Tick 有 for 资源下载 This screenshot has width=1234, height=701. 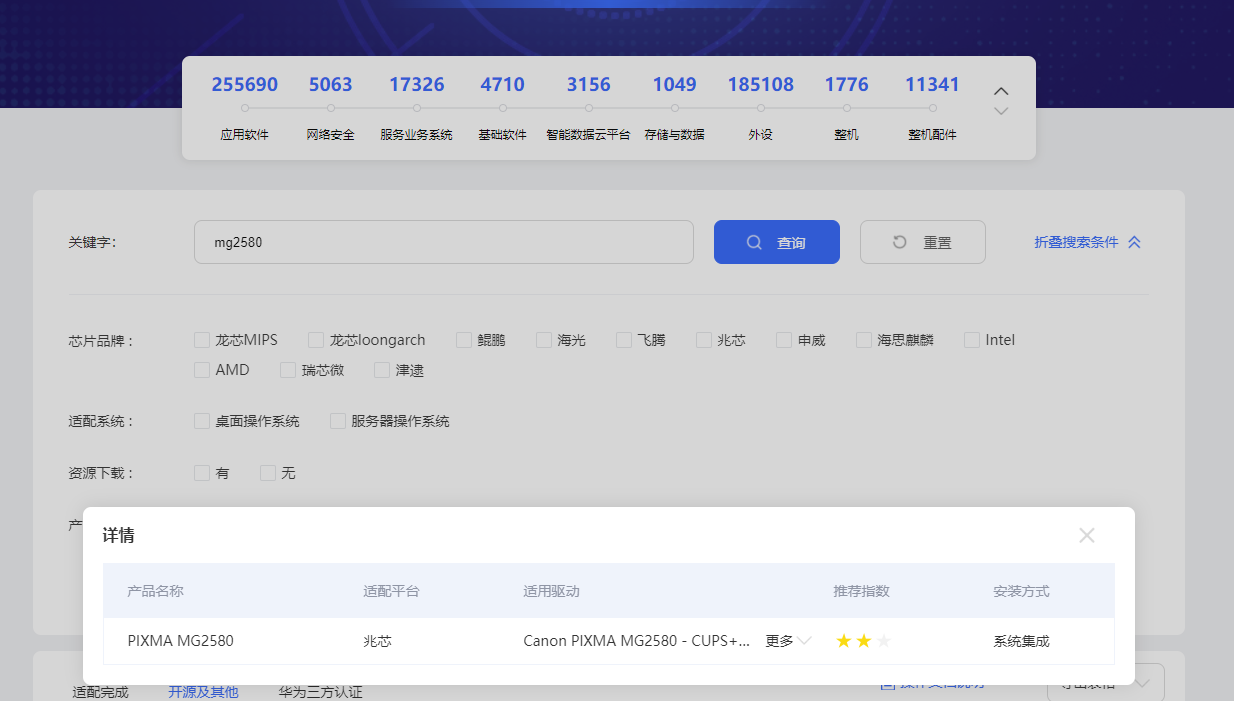coord(202,473)
